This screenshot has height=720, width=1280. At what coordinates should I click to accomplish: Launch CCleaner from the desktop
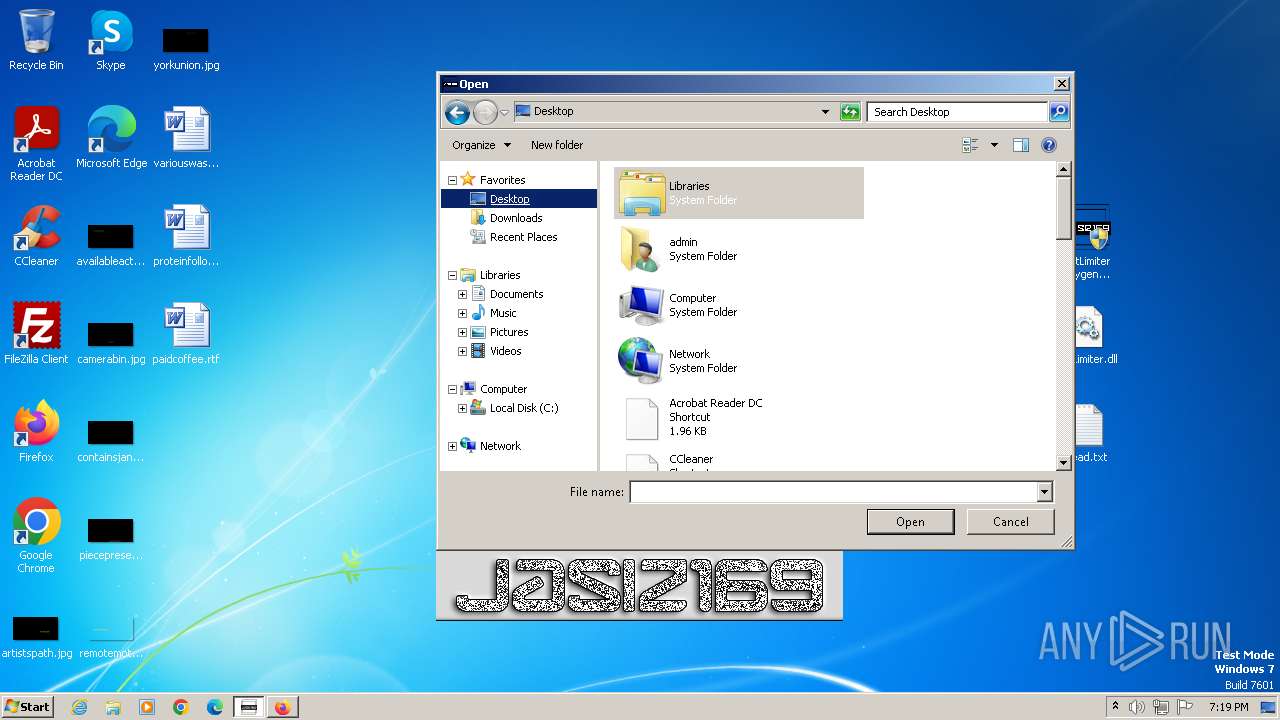(x=36, y=236)
